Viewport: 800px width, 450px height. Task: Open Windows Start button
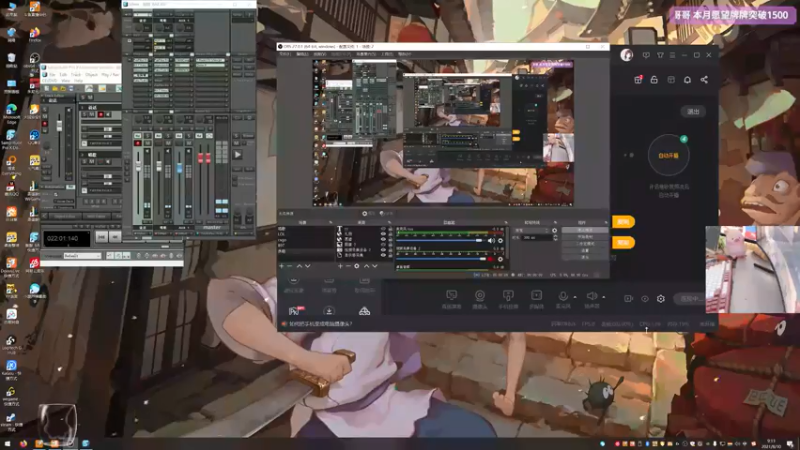(7, 444)
